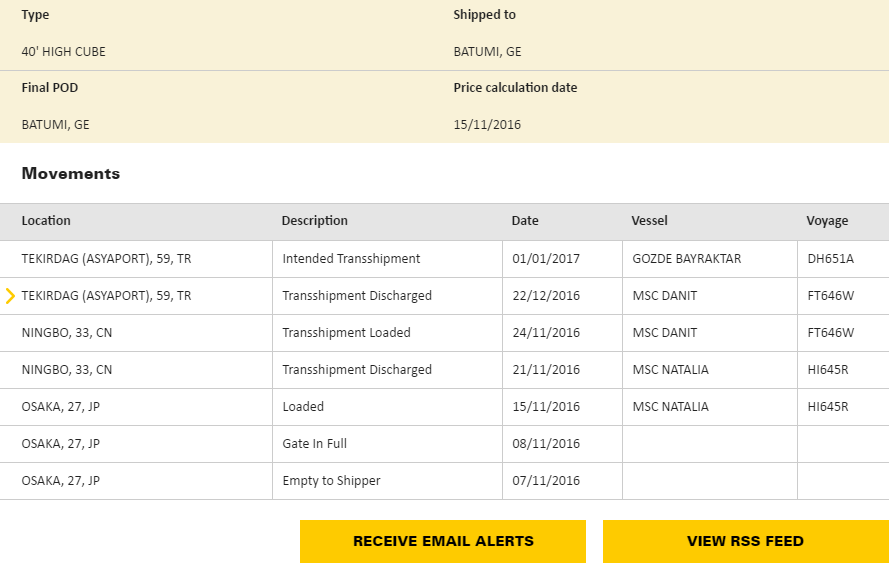Click the Movements section heading

[70, 174]
